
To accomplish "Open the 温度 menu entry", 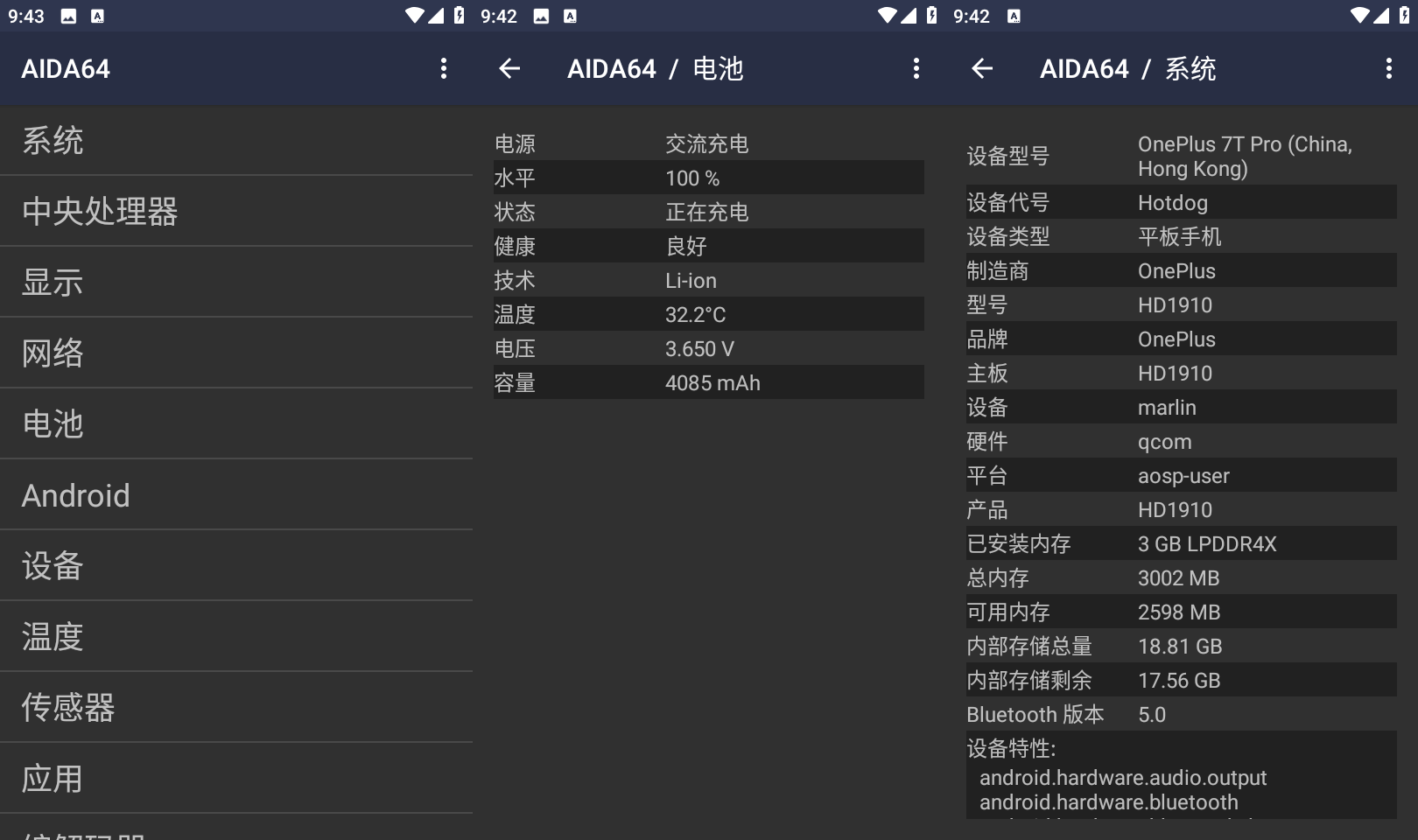I will tap(236, 636).
